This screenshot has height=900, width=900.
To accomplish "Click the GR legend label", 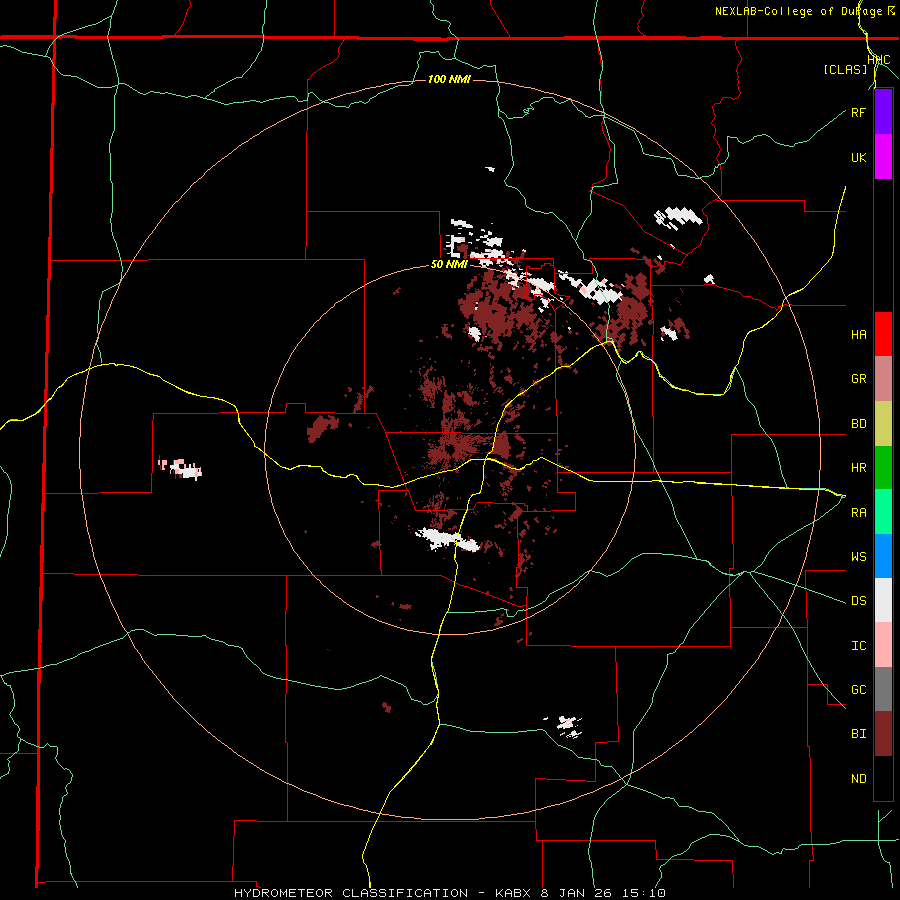I will (858, 379).
